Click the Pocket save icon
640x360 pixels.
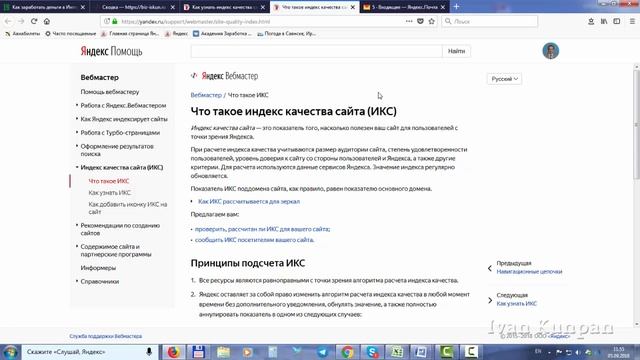pyautogui.click(x=420, y=21)
